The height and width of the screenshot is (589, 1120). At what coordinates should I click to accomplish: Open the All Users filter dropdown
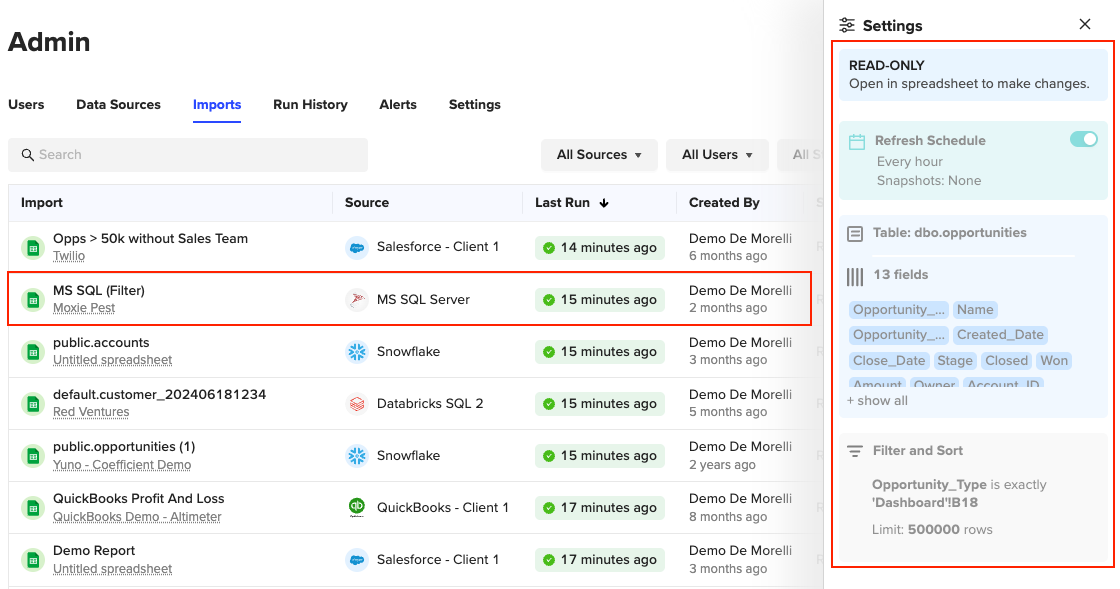717,155
